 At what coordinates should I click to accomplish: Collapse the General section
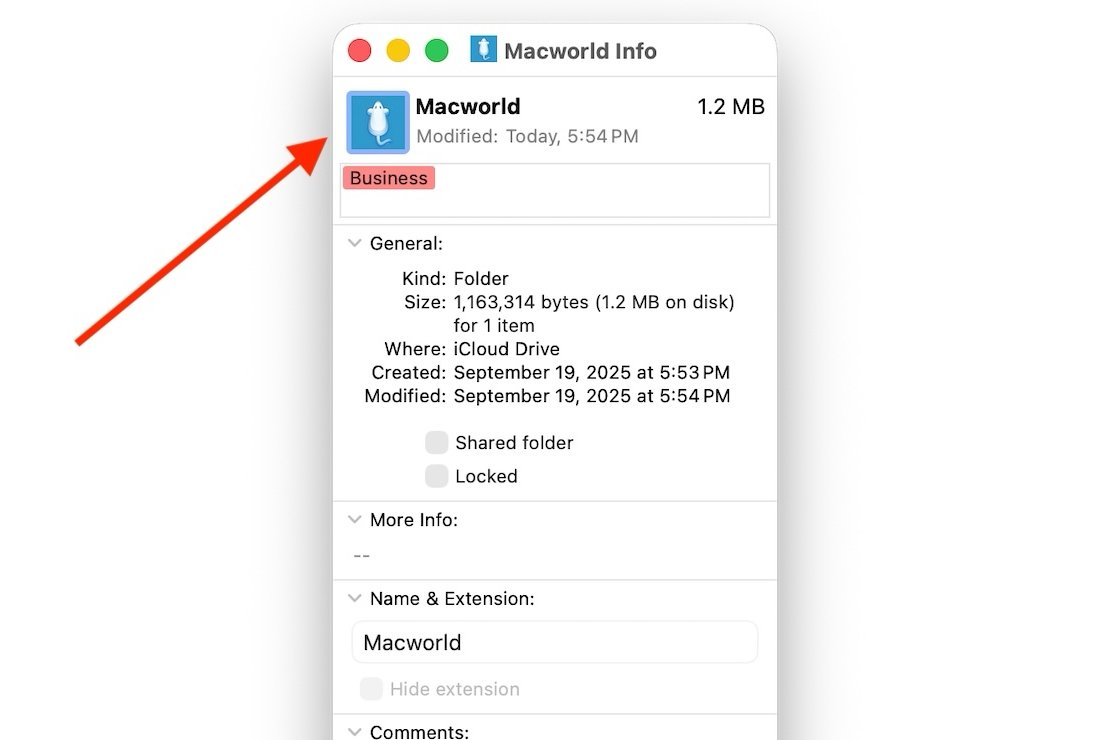click(354, 243)
